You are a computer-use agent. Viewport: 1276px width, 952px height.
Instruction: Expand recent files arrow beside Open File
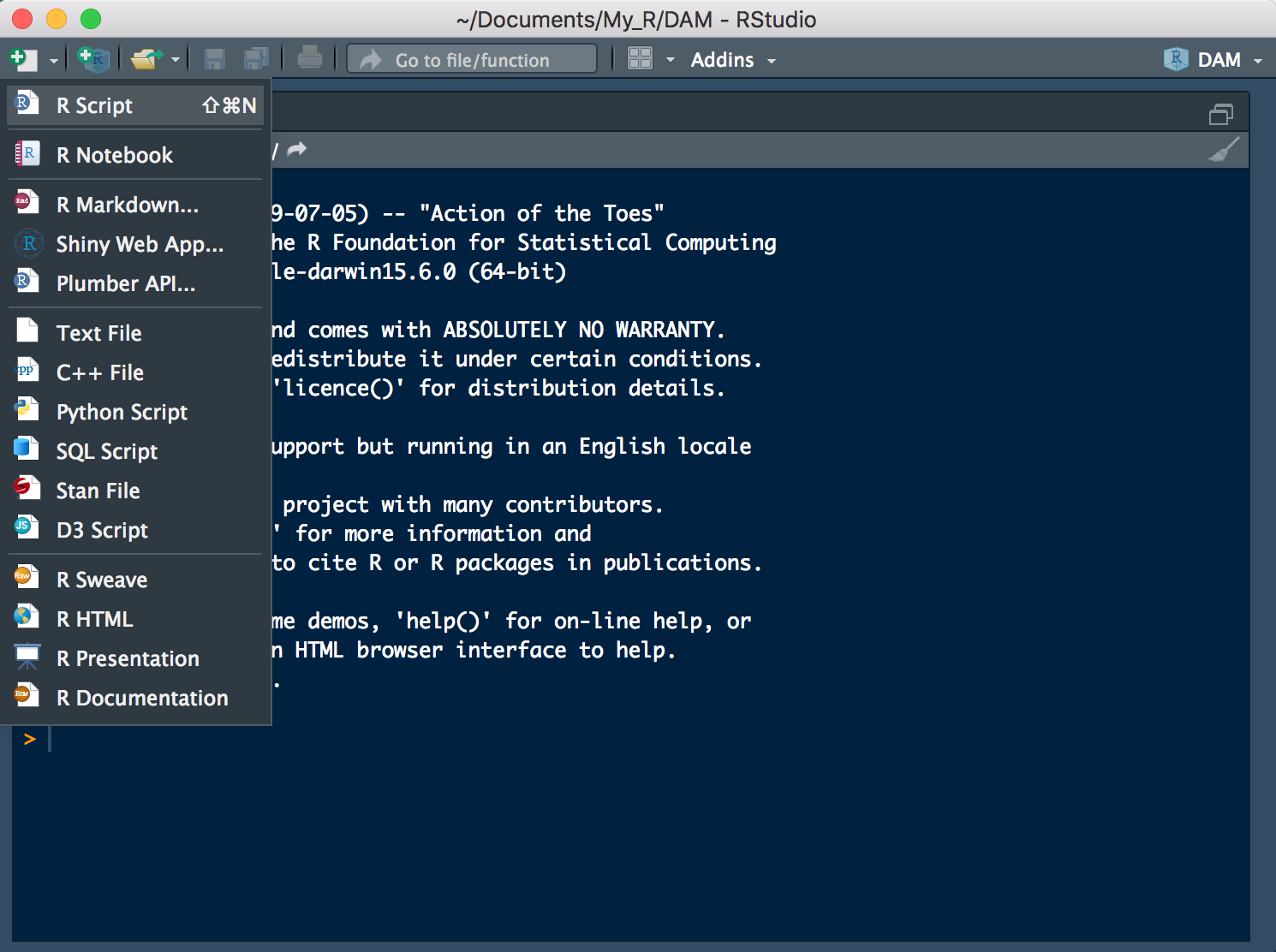click(176, 60)
